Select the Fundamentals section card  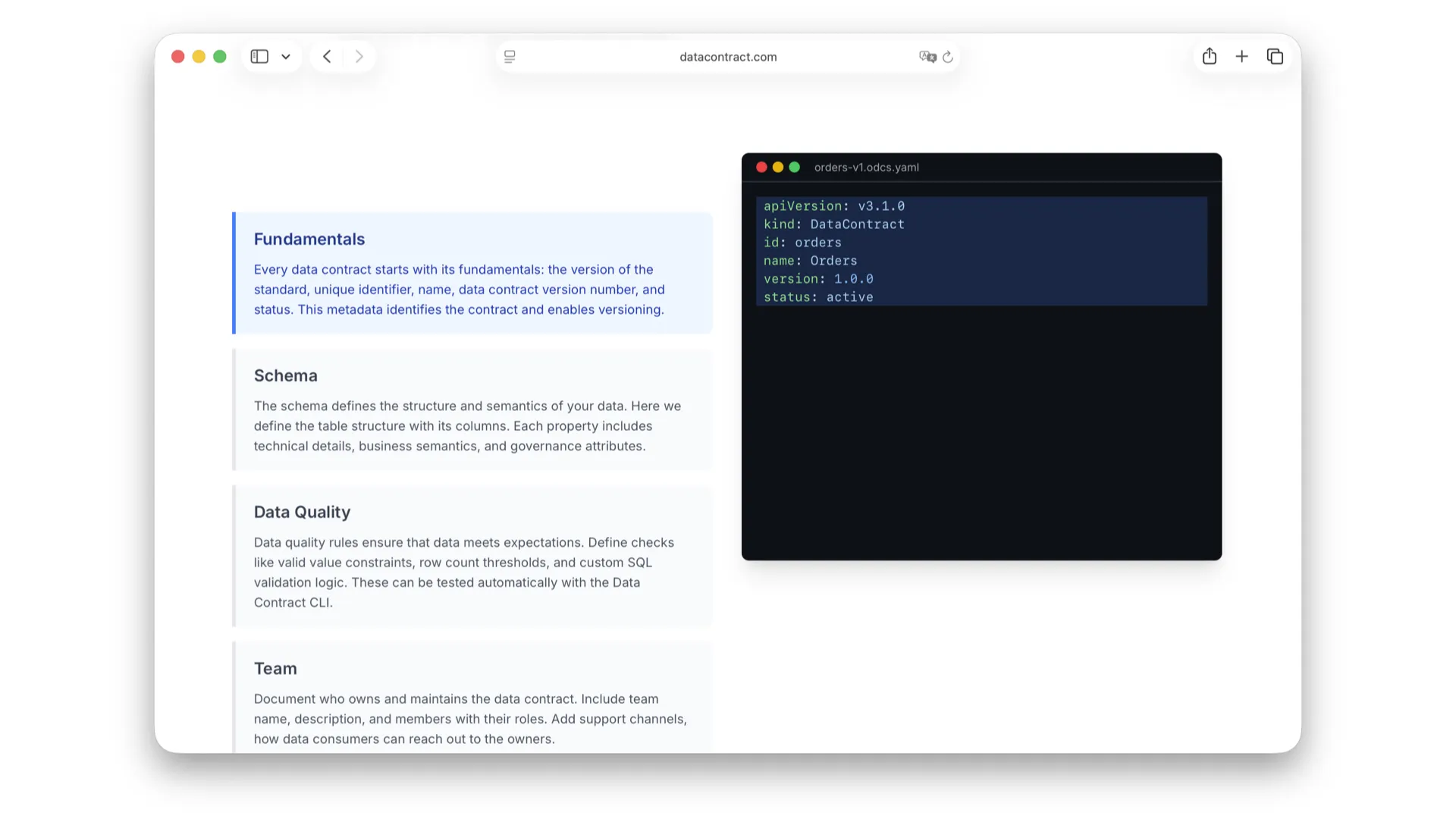pyautogui.click(x=472, y=273)
